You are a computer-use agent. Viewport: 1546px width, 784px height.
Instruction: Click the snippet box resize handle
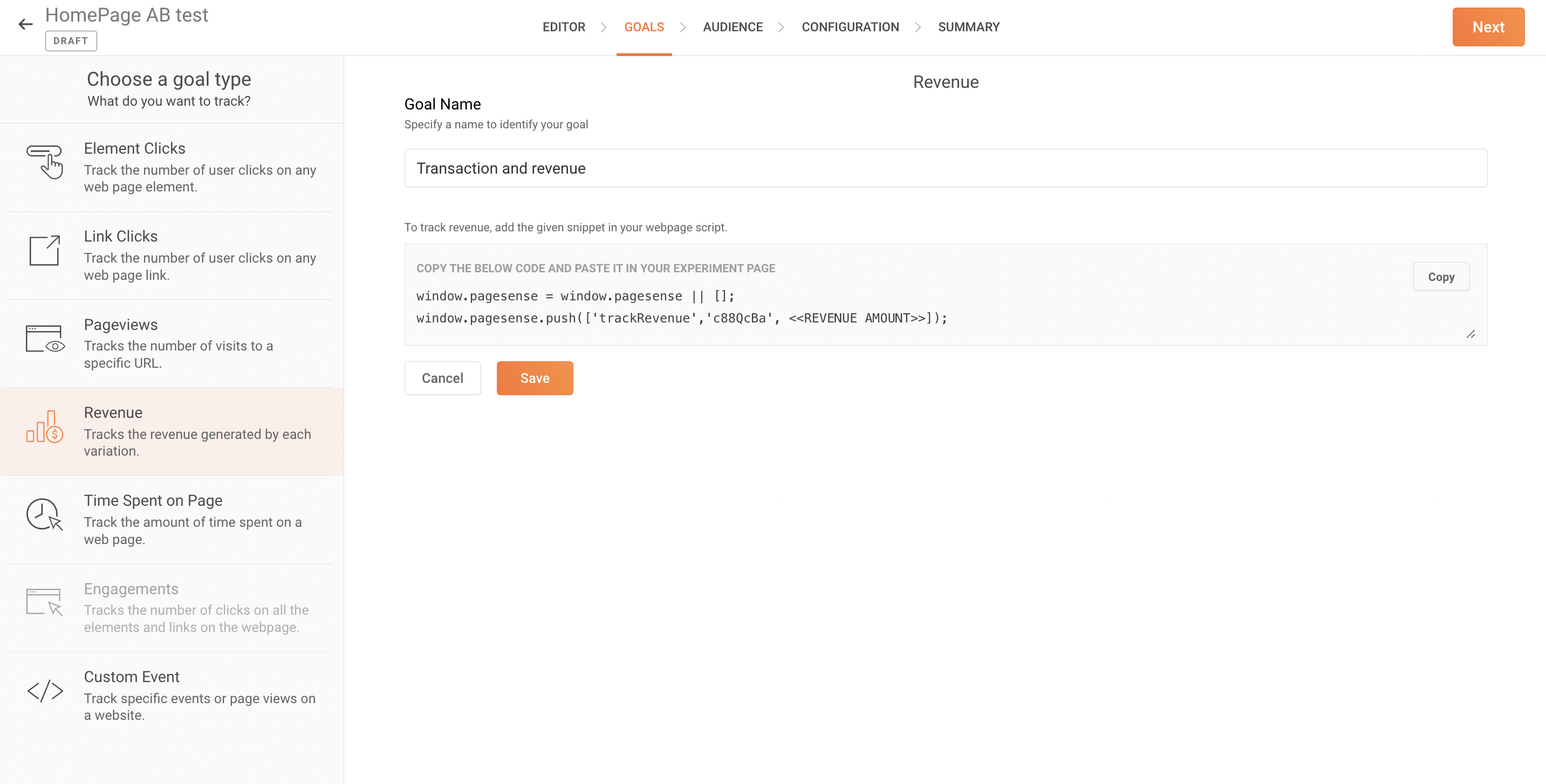[1470, 335]
